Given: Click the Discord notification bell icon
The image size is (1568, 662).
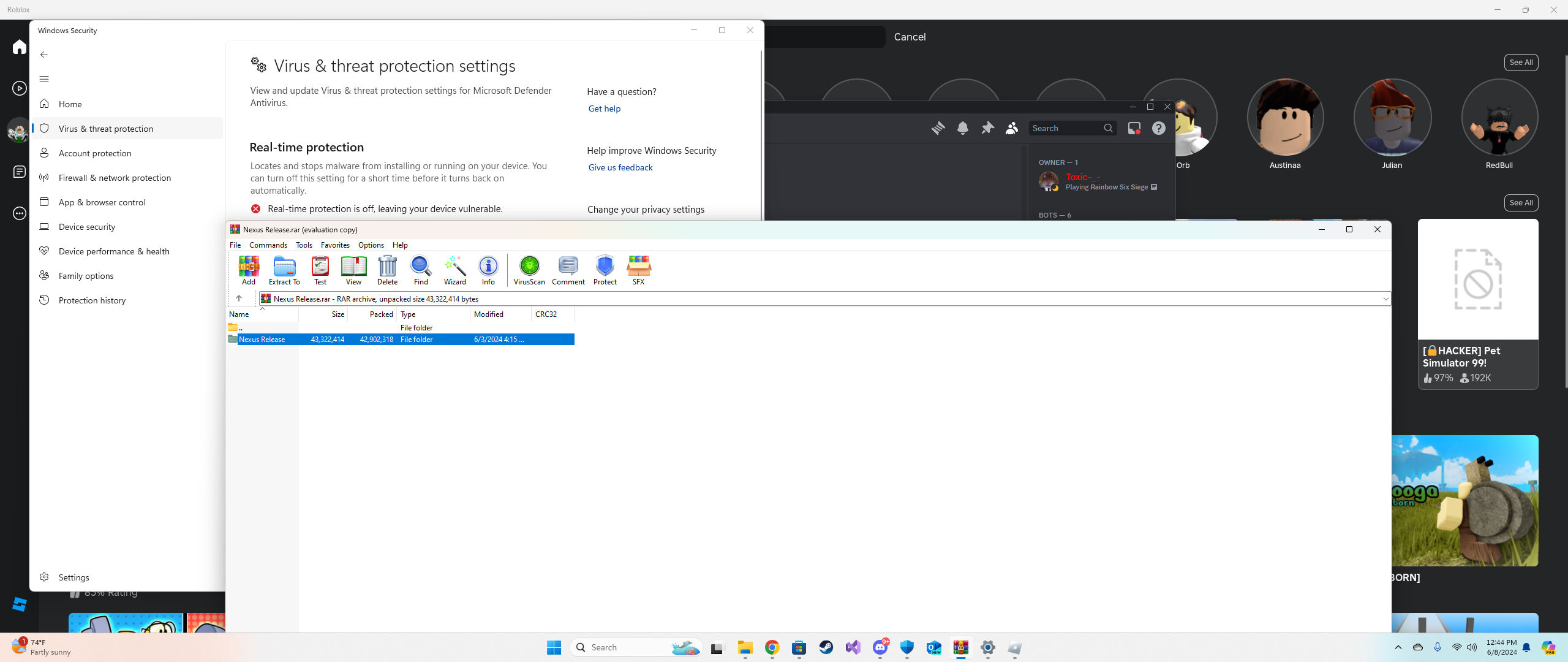Looking at the screenshot, I should [963, 128].
